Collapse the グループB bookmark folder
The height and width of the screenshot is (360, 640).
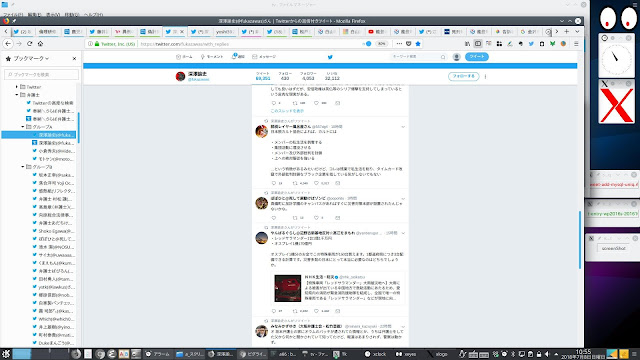23,167
